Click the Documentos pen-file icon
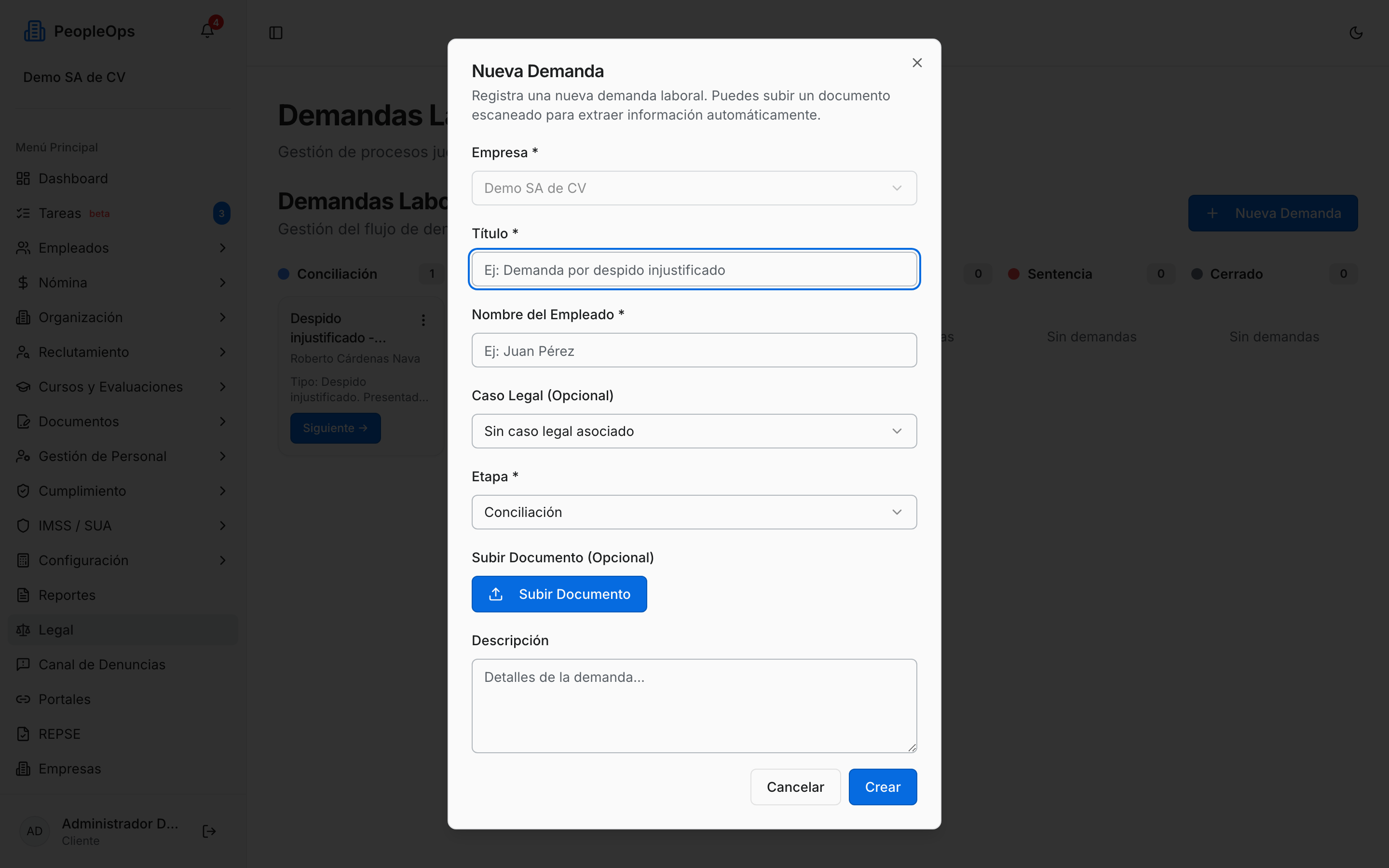 23,421
